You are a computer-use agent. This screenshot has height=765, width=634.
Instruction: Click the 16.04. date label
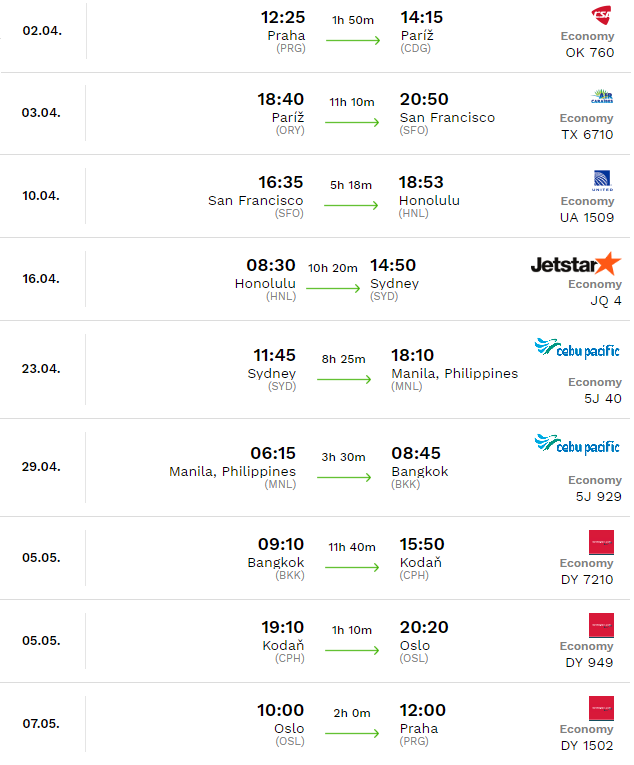coord(41,279)
